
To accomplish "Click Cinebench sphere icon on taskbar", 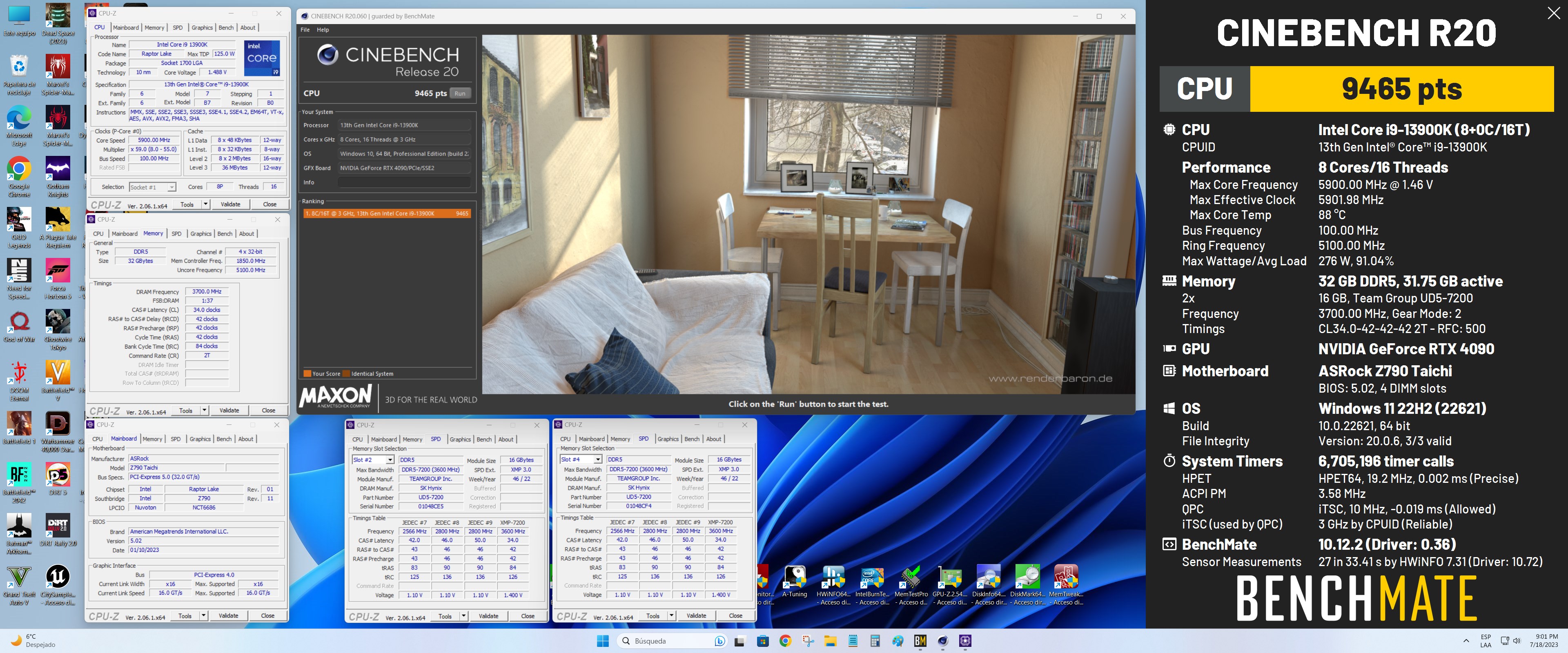I will click(x=943, y=641).
